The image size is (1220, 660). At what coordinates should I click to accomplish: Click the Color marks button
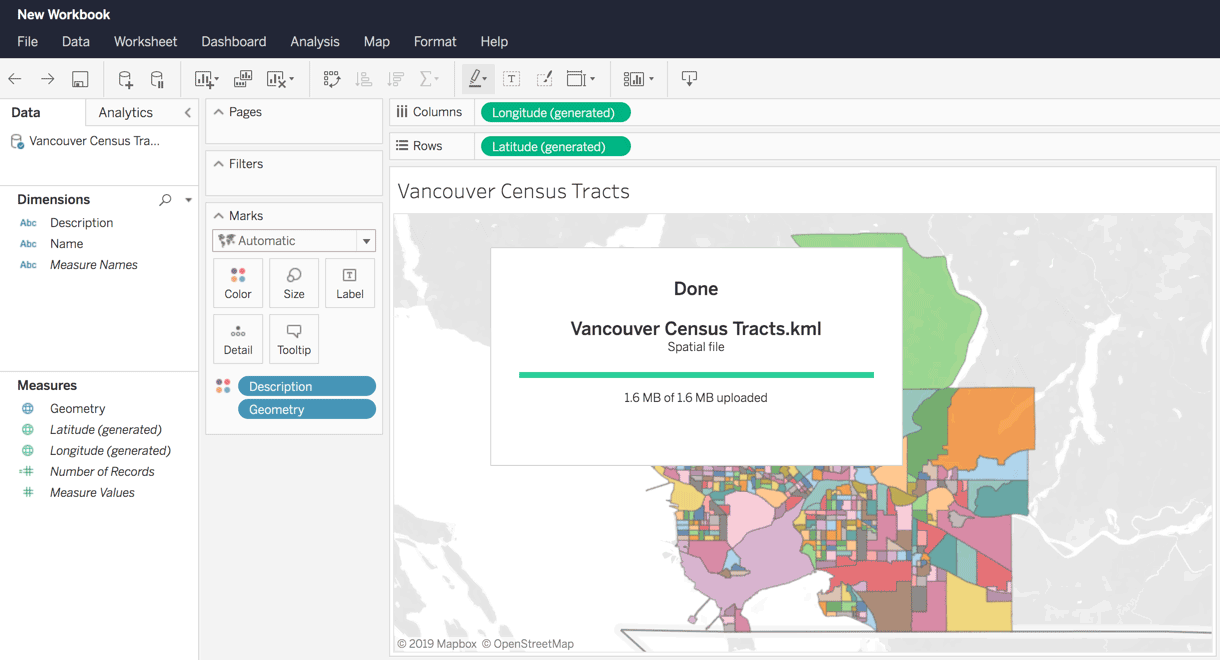click(x=238, y=283)
